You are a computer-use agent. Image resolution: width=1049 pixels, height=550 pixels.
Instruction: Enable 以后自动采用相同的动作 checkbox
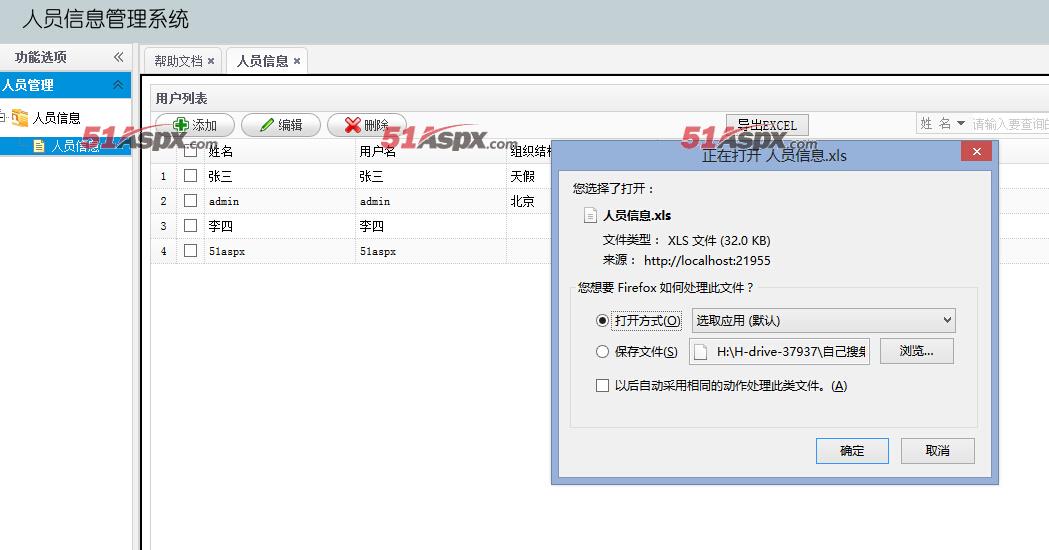(x=602, y=385)
